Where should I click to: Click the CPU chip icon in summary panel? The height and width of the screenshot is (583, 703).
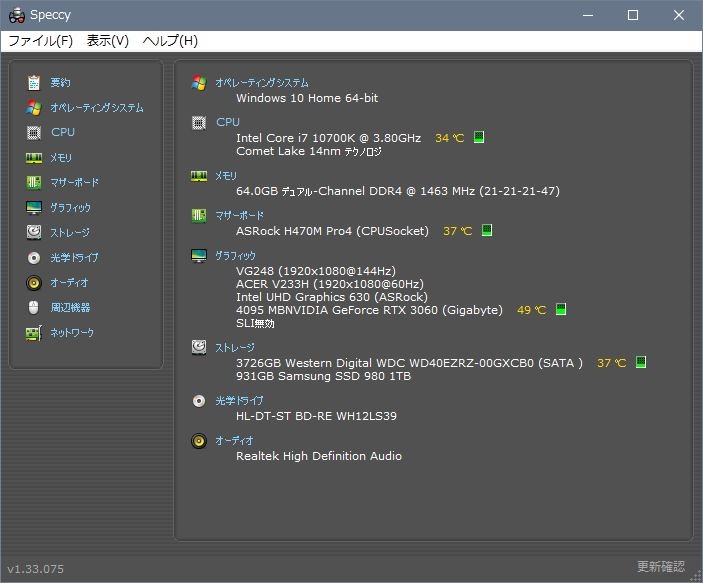199,123
